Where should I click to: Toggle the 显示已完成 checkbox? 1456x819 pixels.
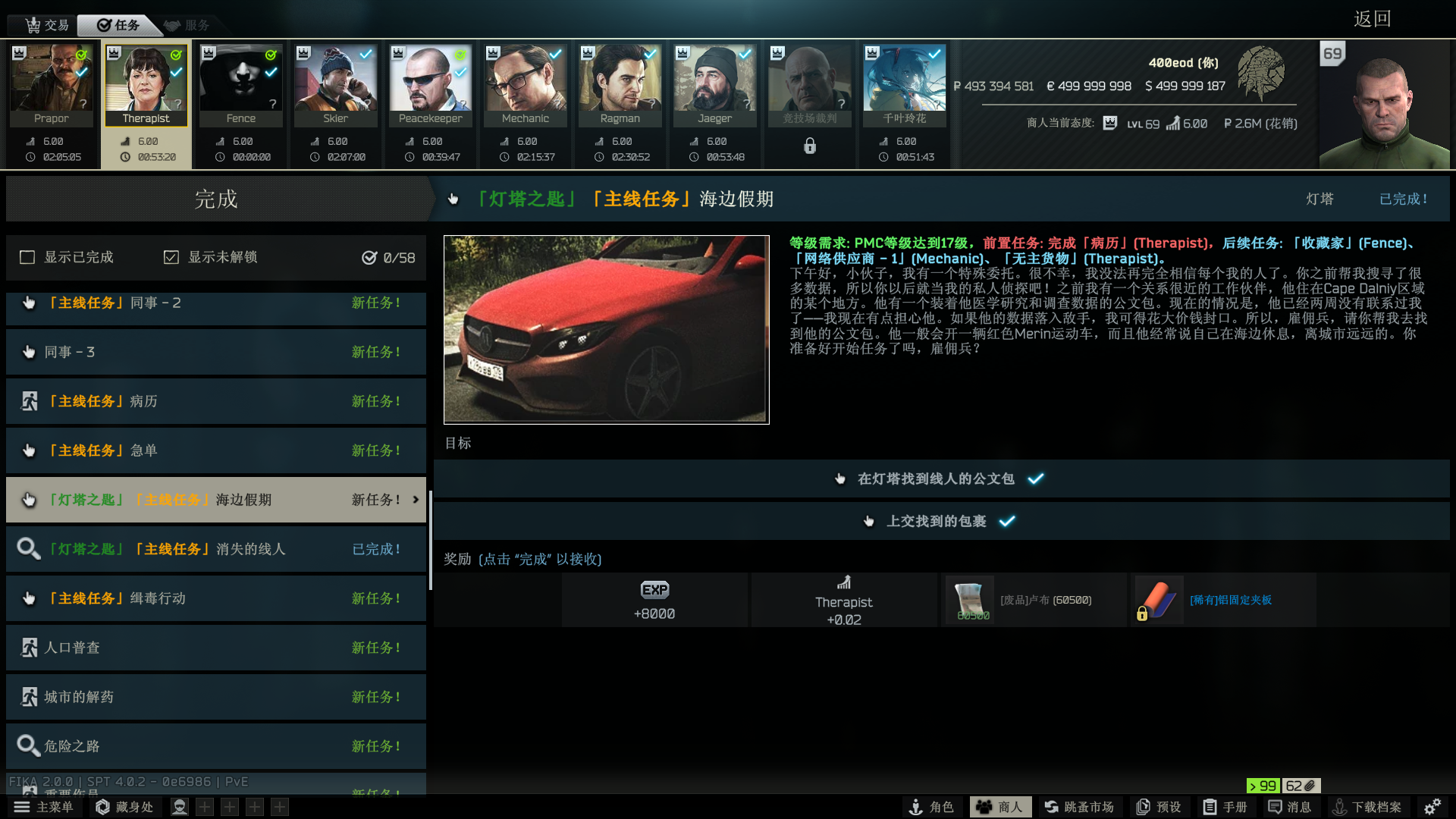click(x=27, y=257)
